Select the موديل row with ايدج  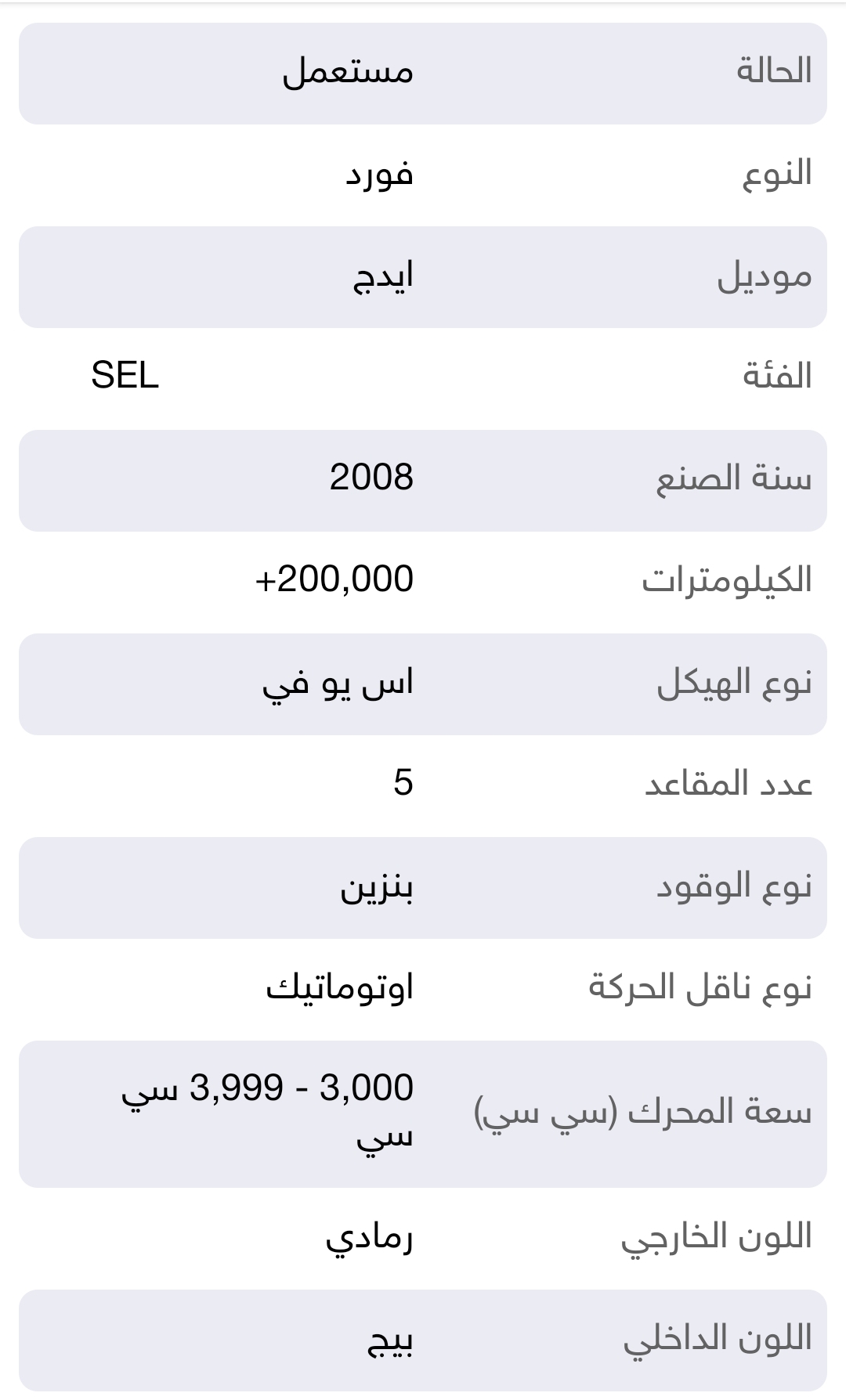423,277
